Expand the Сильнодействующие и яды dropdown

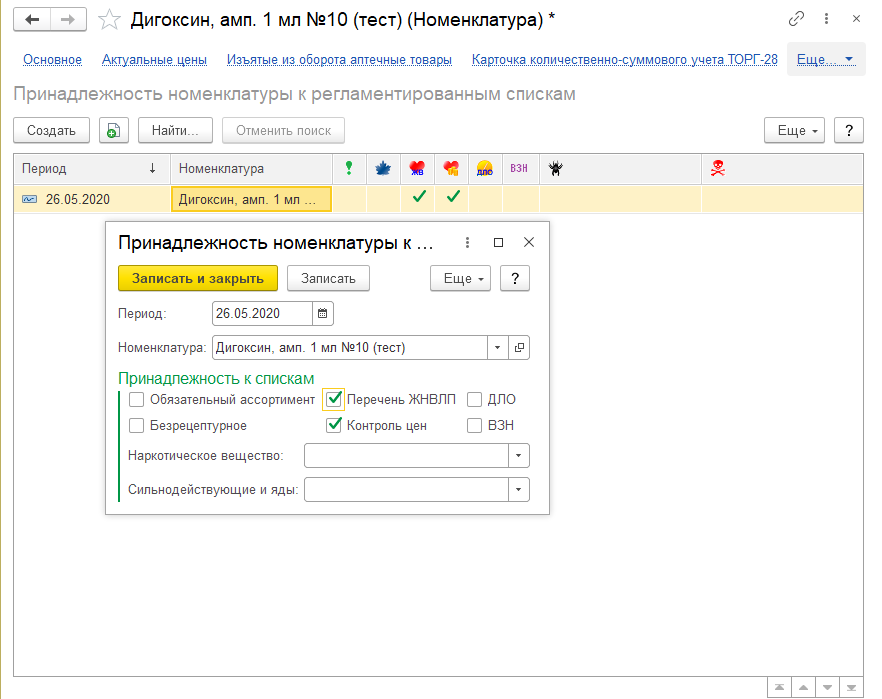[x=519, y=489]
